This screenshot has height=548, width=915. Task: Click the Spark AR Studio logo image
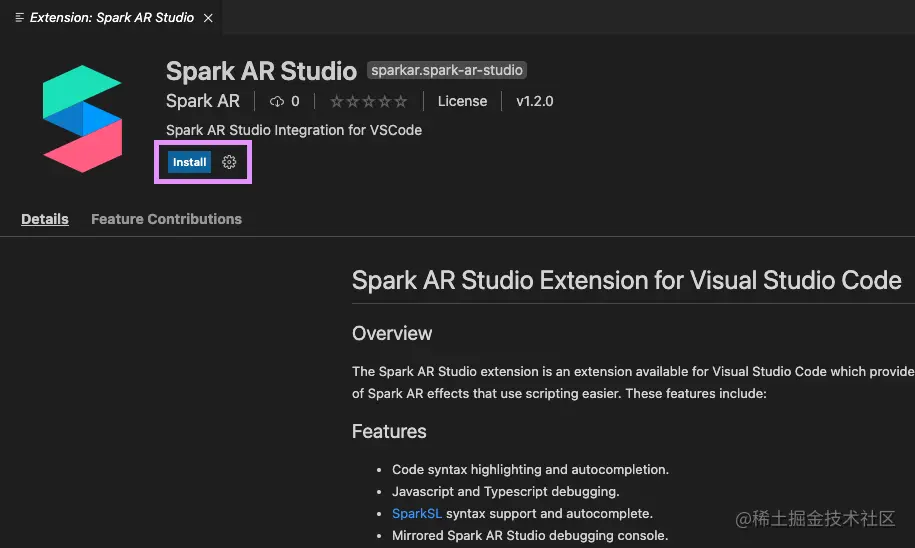pyautogui.click(x=82, y=118)
